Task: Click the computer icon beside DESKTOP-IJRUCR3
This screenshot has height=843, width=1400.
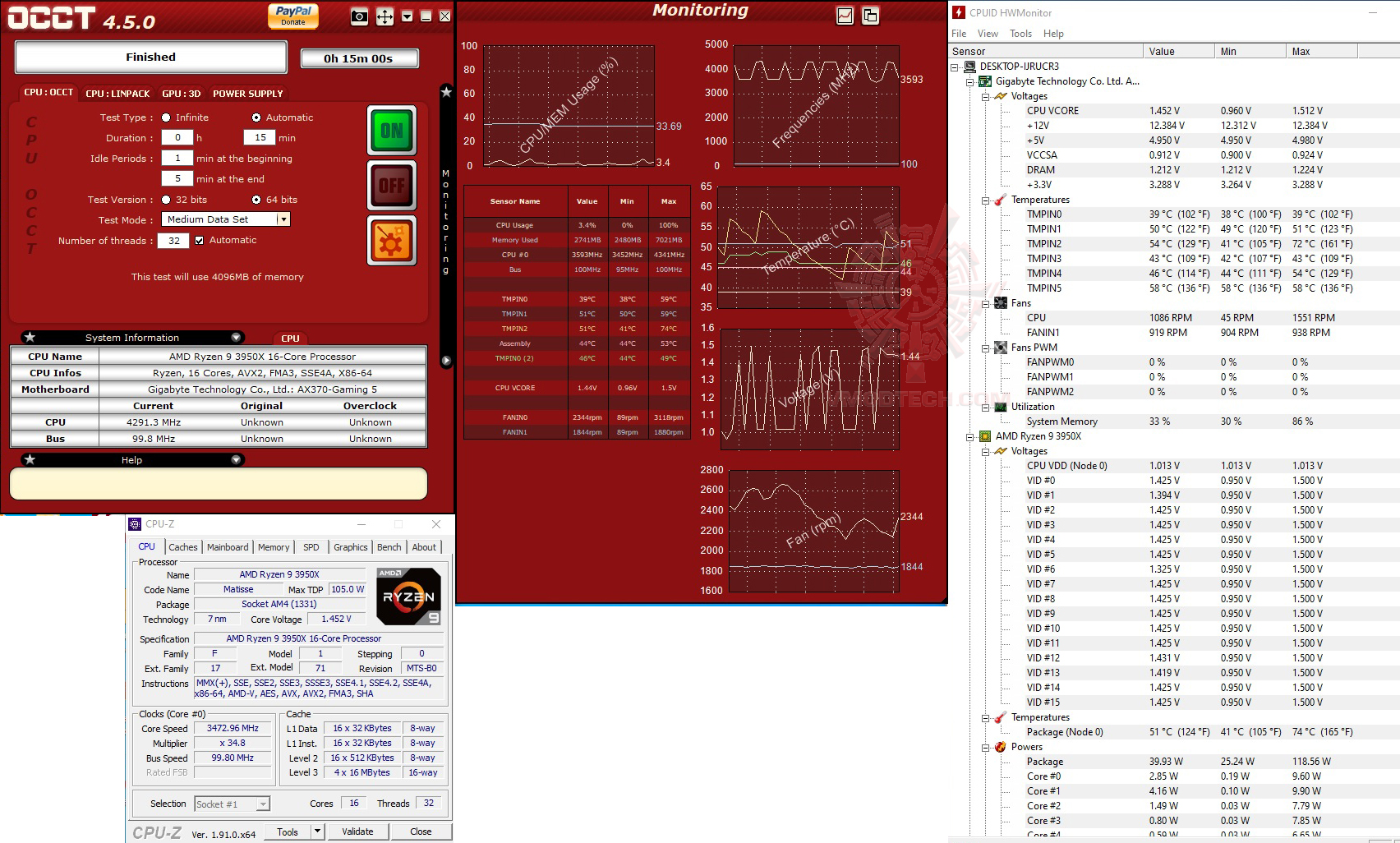Action: [x=970, y=67]
